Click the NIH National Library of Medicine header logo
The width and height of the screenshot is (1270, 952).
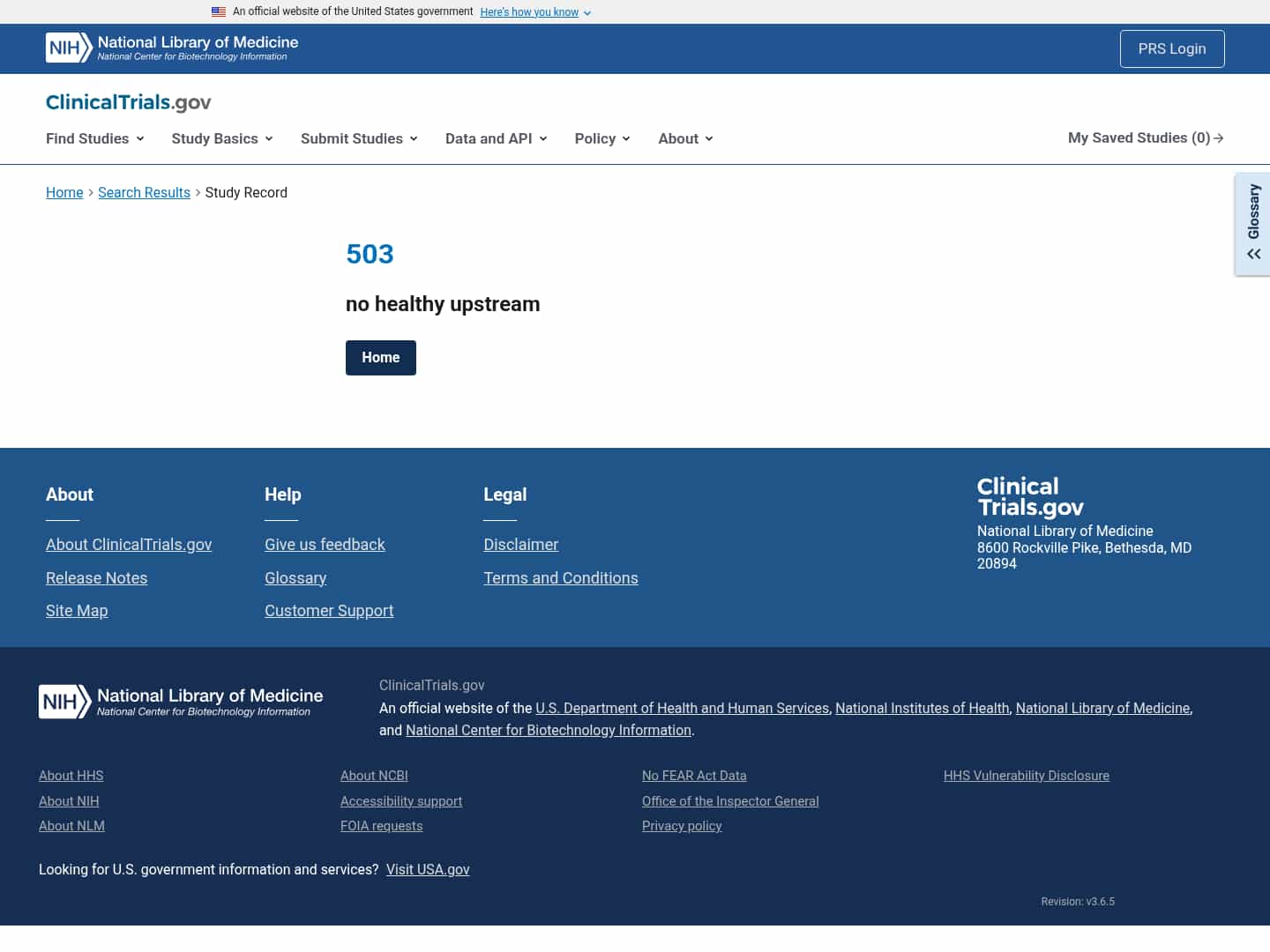(172, 48)
